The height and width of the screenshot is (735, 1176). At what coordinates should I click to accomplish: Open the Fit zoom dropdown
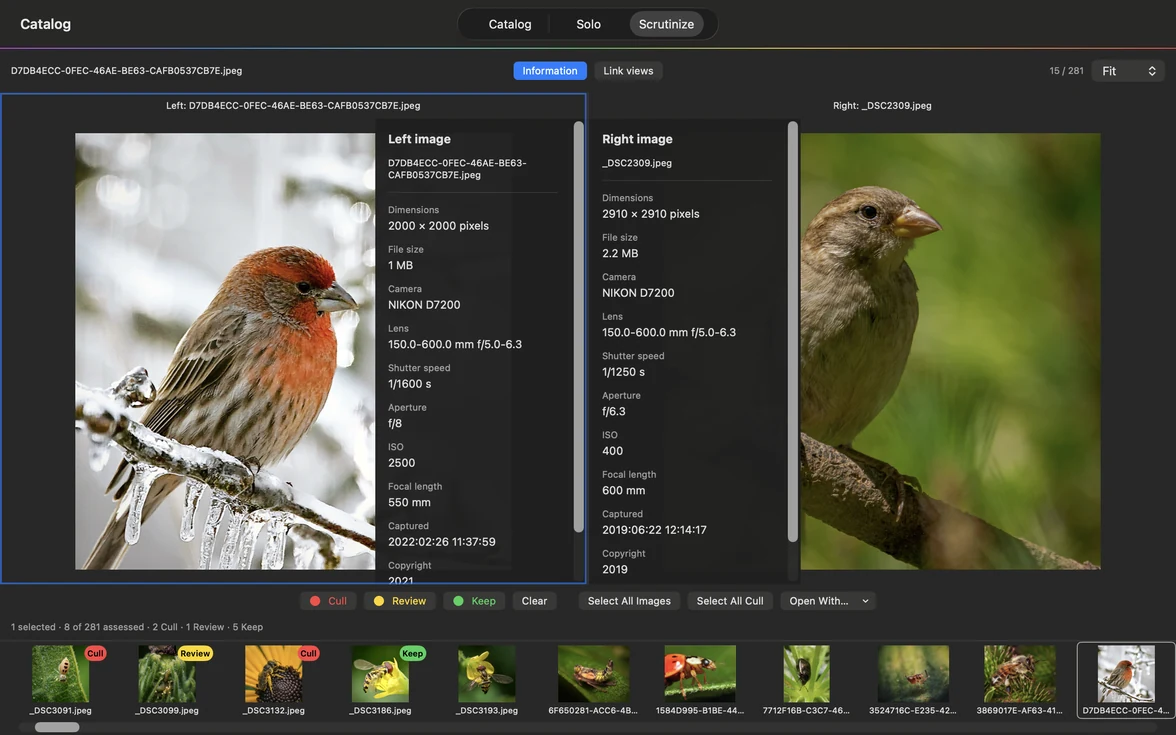coord(1128,70)
